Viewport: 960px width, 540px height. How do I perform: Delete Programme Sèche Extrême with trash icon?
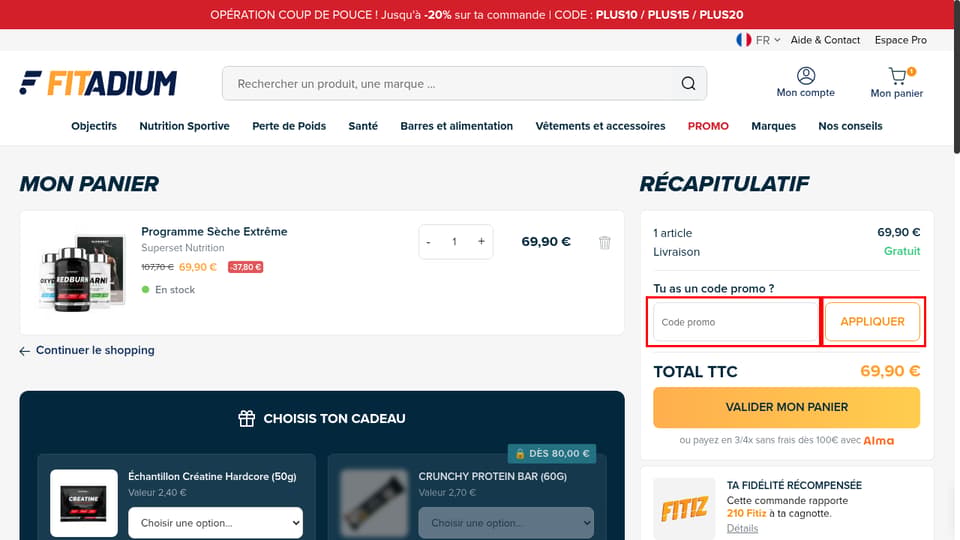point(605,242)
